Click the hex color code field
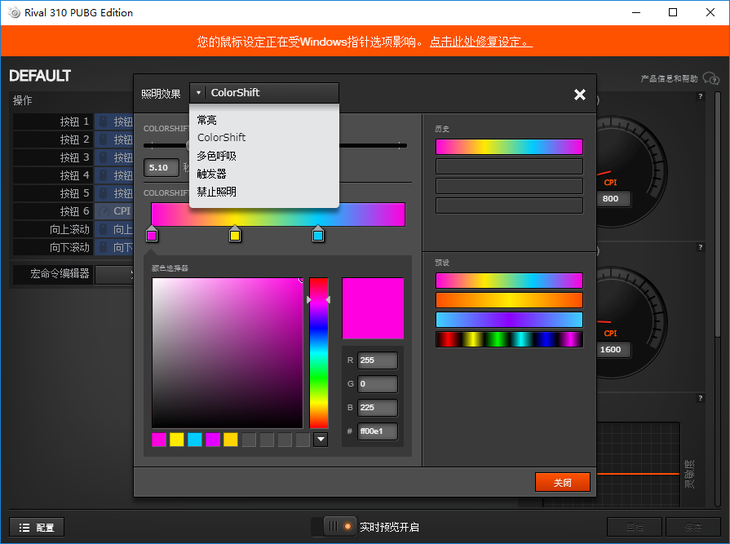The width and height of the screenshot is (730, 544). point(377,431)
